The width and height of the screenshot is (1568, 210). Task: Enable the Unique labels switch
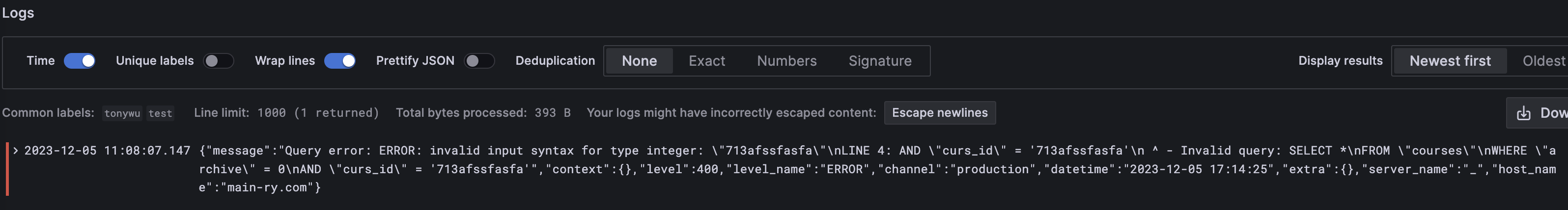219,61
